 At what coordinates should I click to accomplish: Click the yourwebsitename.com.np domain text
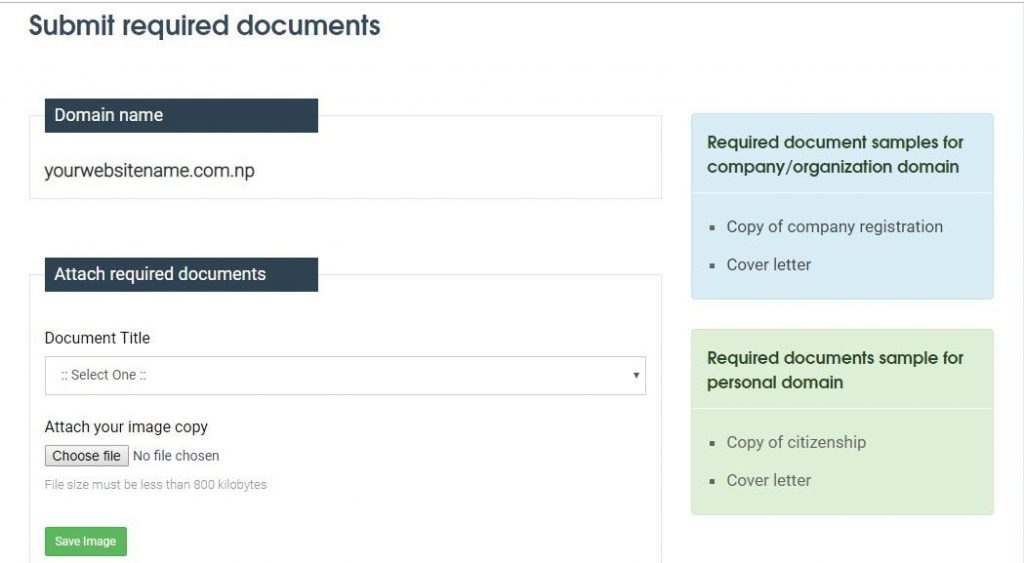[150, 170]
